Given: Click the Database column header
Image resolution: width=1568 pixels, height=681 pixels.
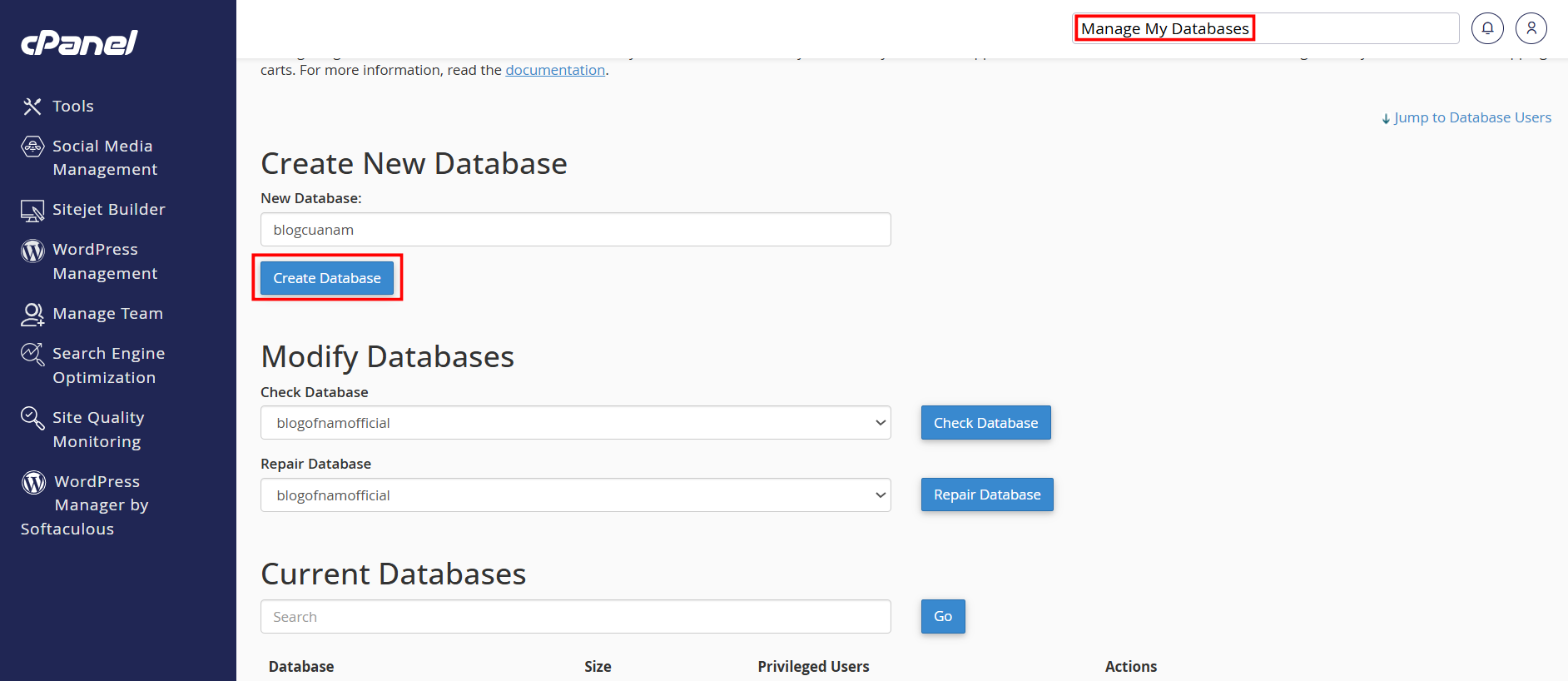Looking at the screenshot, I should [301, 667].
